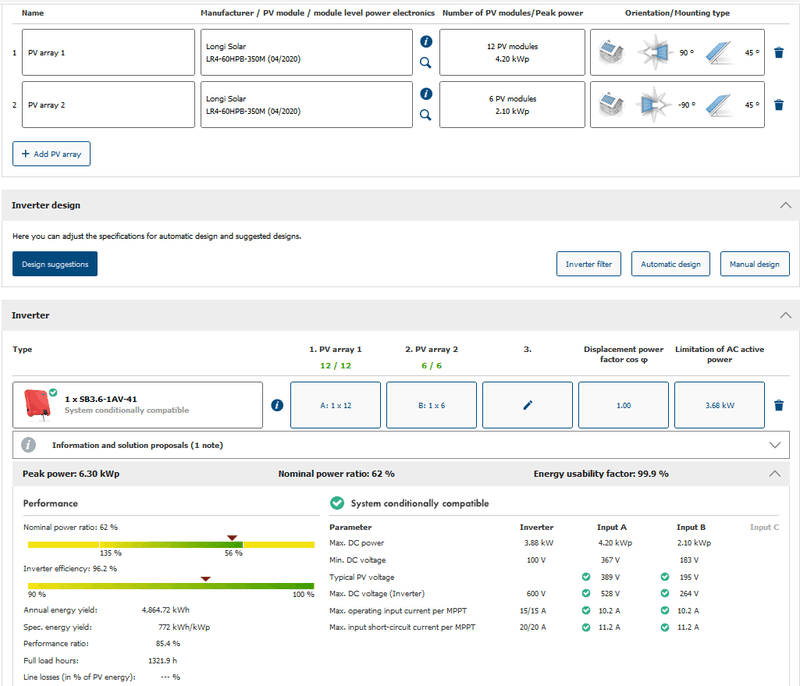Click the Add PV array button

[x=52, y=154]
